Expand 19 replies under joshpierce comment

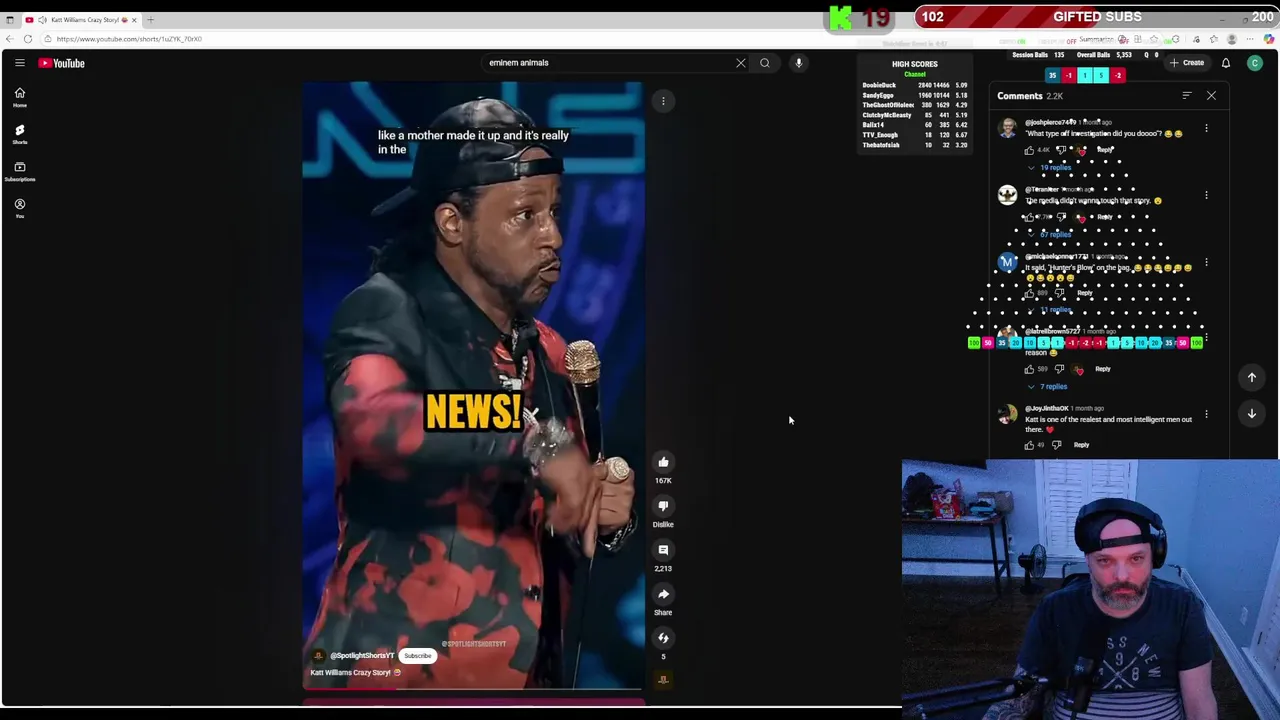pyautogui.click(x=1049, y=168)
